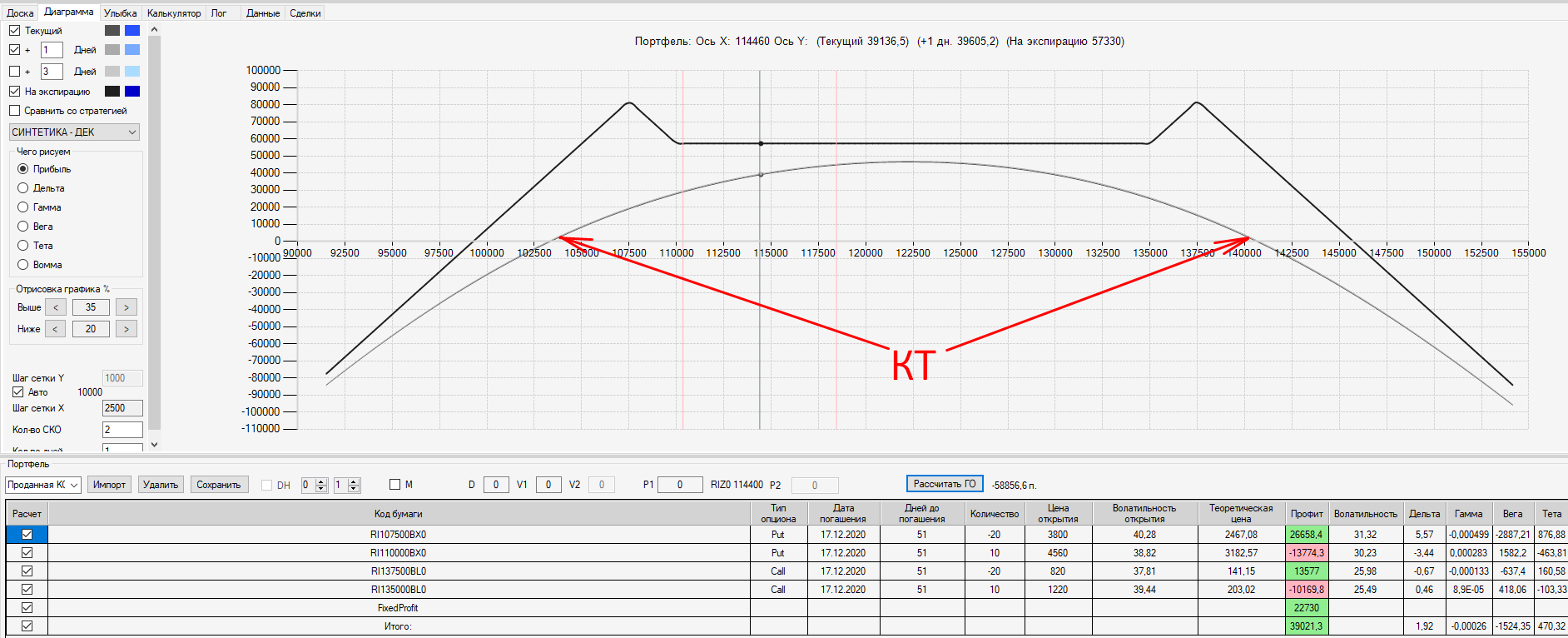Image resolution: width=1568 pixels, height=638 pixels.
Task: Open the Данные tab
Action: click(x=263, y=13)
